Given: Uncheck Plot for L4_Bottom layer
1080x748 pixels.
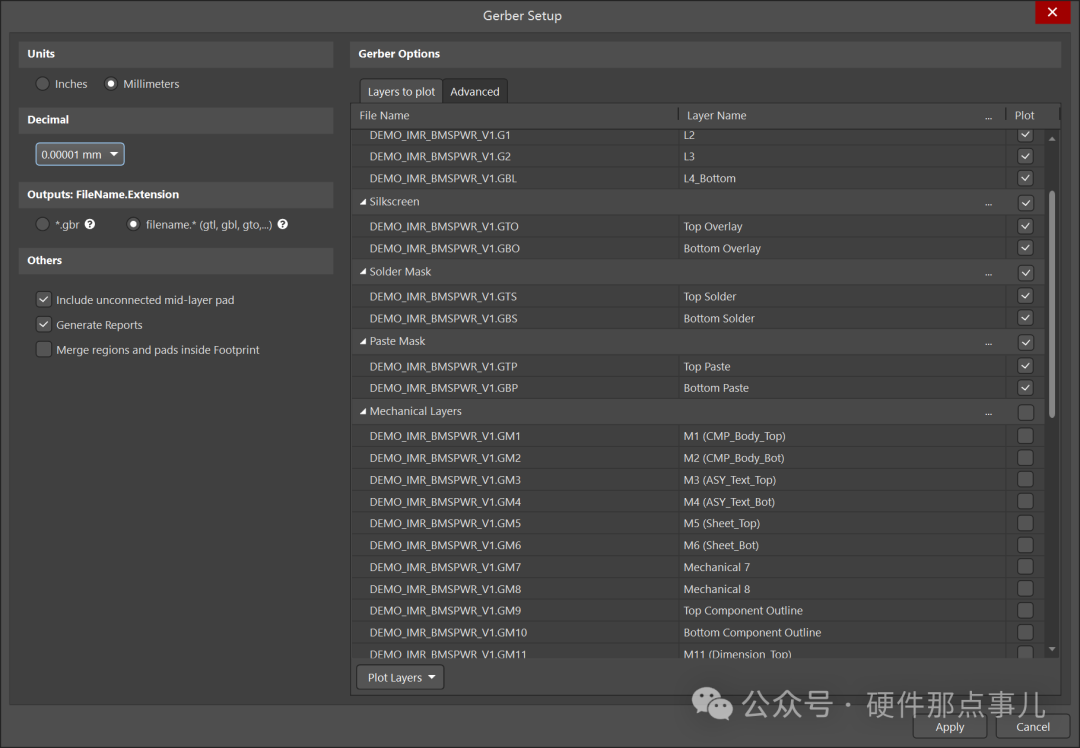Looking at the screenshot, I should (x=1025, y=178).
